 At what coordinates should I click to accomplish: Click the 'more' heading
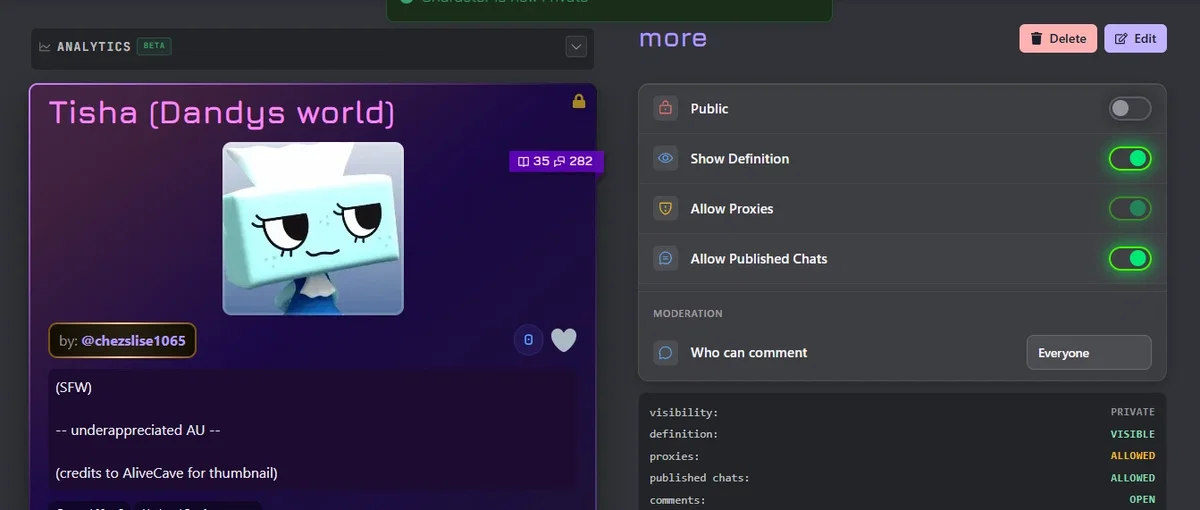point(673,39)
